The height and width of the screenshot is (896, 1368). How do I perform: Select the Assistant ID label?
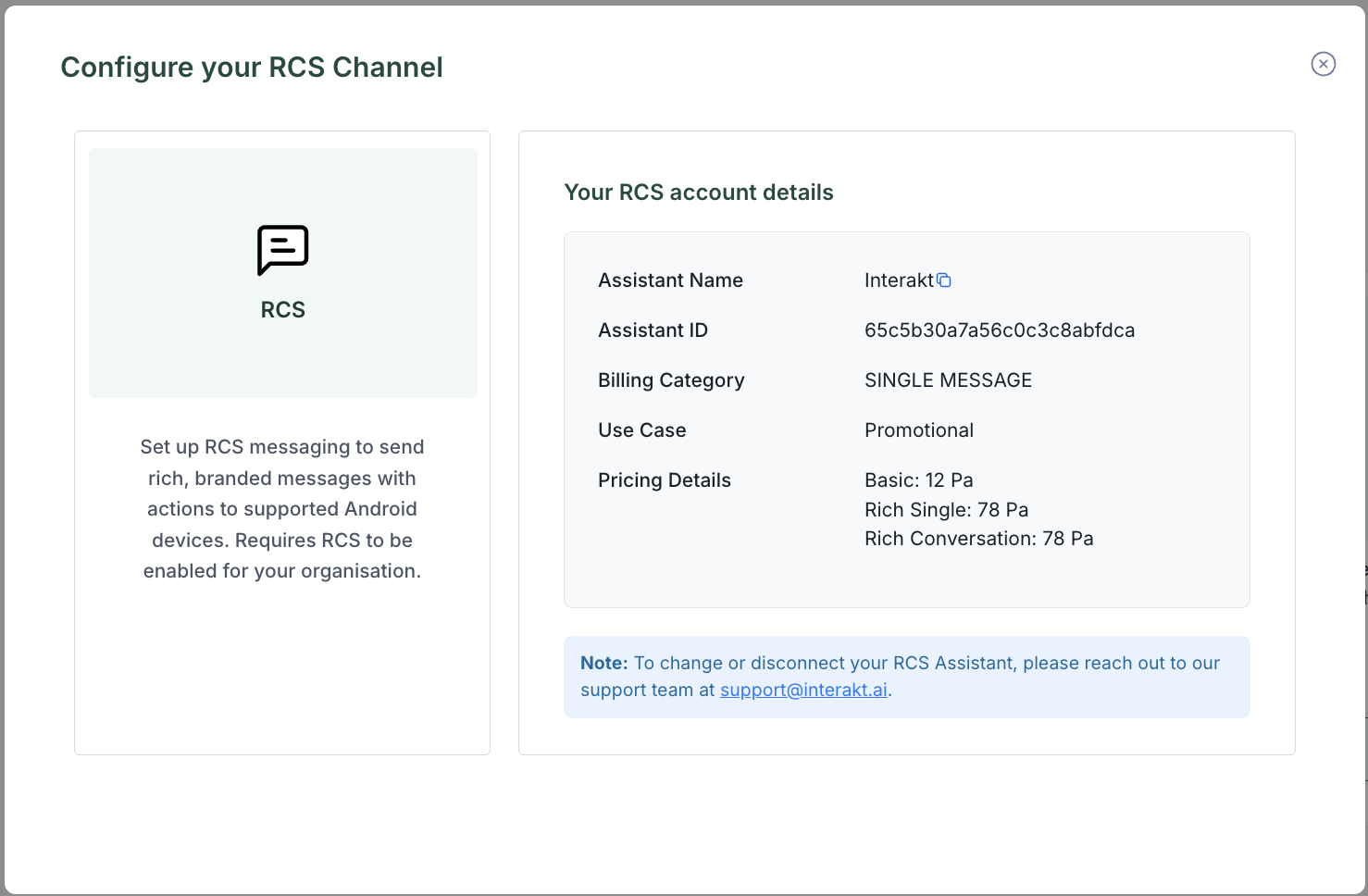(653, 330)
